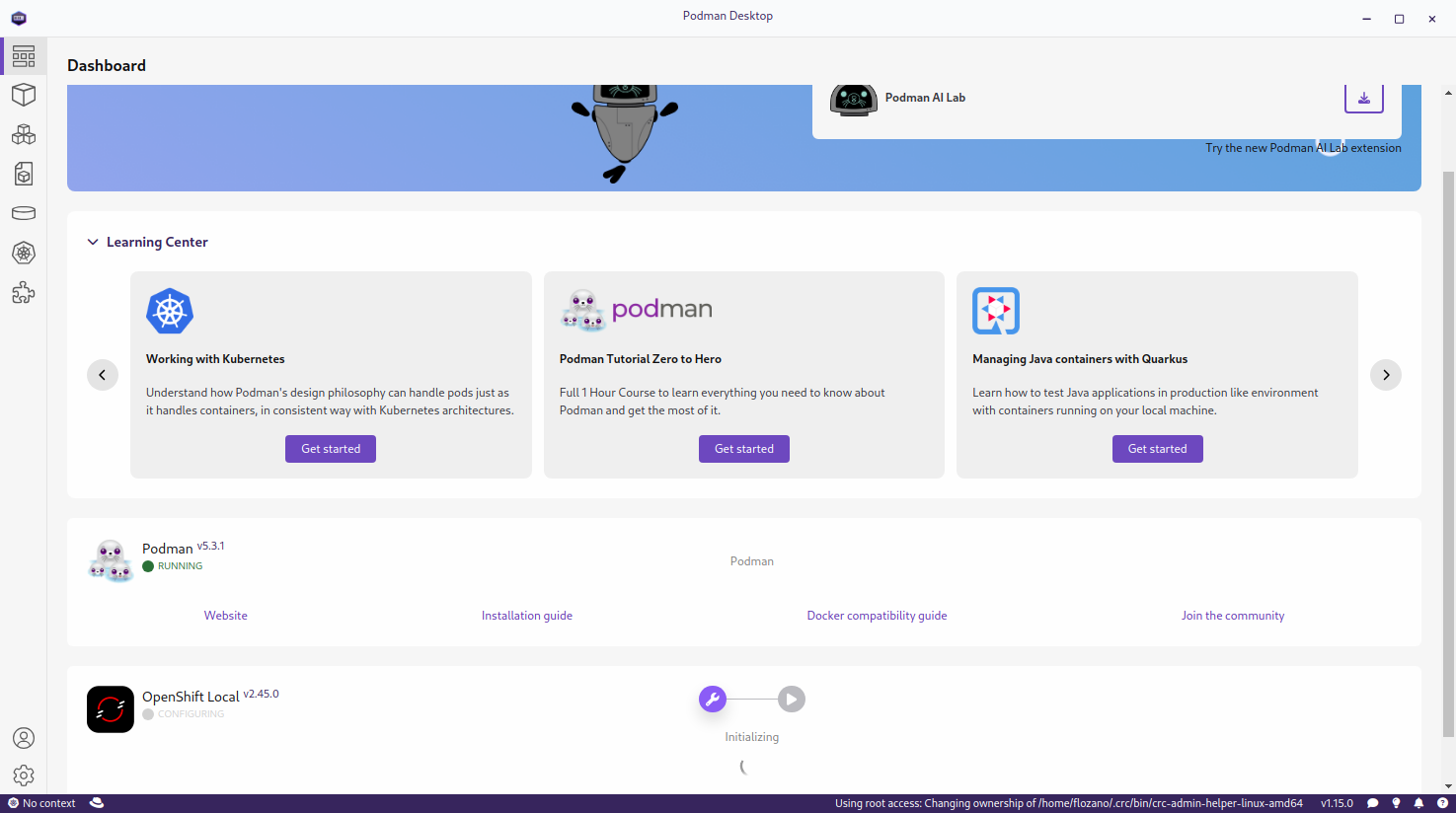This screenshot has width=1456, height=813.
Task: Collapse the Learning Center section
Action: pyautogui.click(x=93, y=242)
